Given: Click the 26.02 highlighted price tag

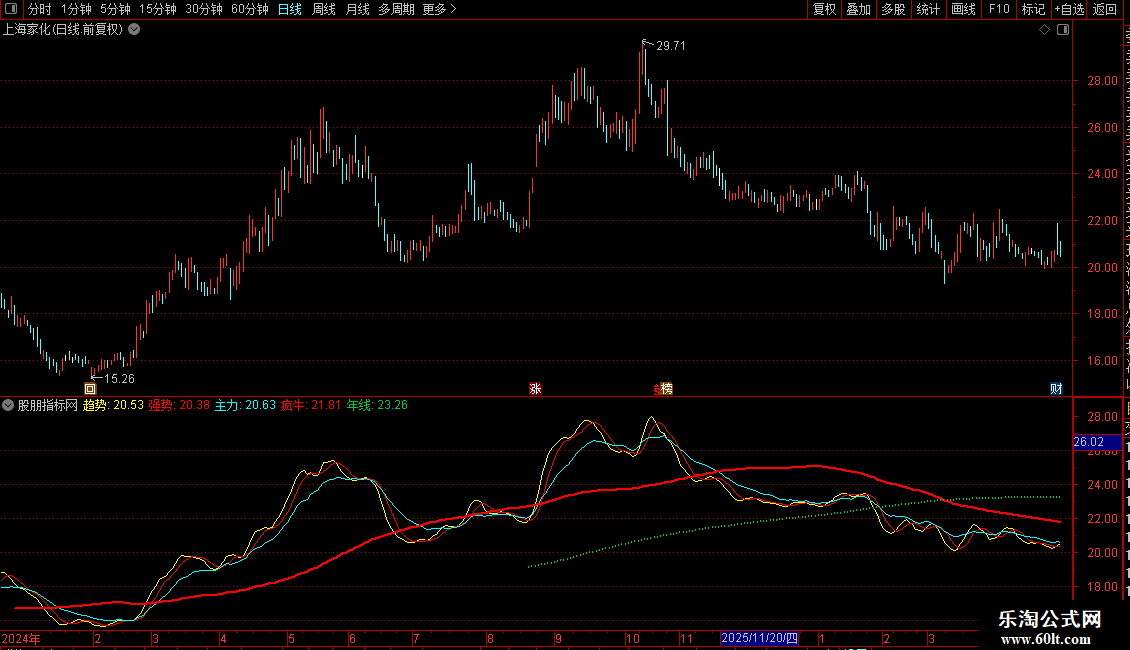Looking at the screenshot, I should (x=1097, y=442).
